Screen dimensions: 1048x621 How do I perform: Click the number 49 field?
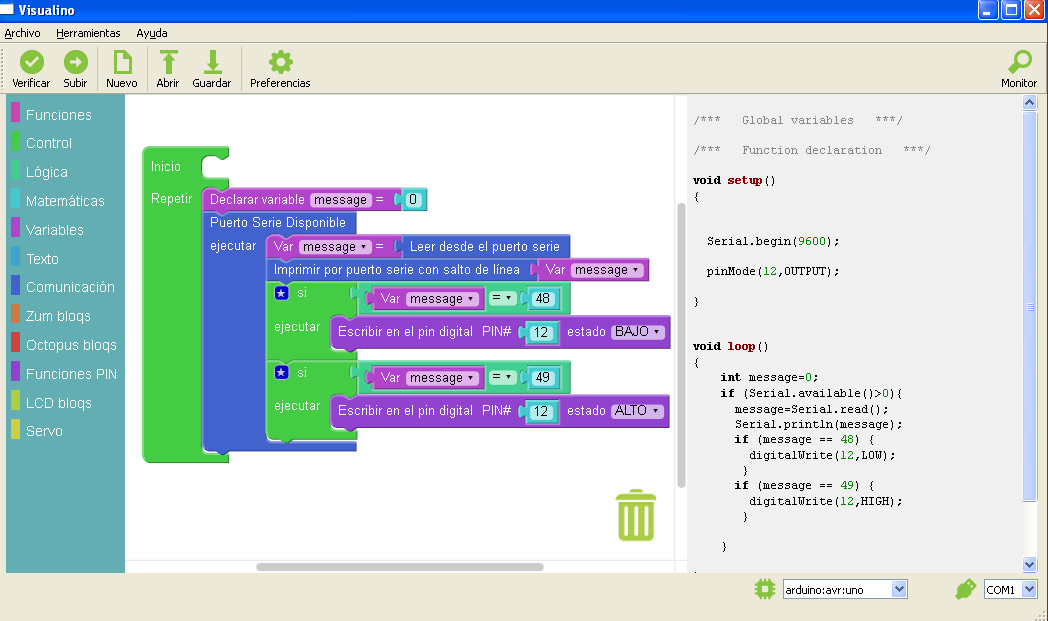(x=543, y=378)
